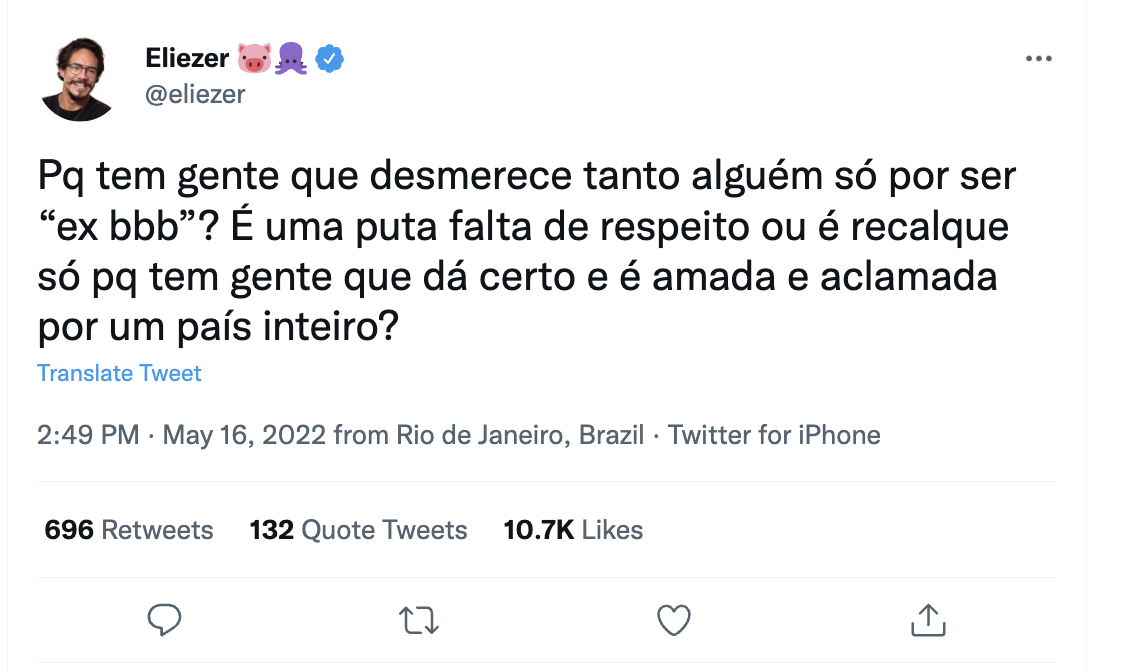The height and width of the screenshot is (672, 1122).
Task: View the 696 Retweets list
Action: coord(129,529)
